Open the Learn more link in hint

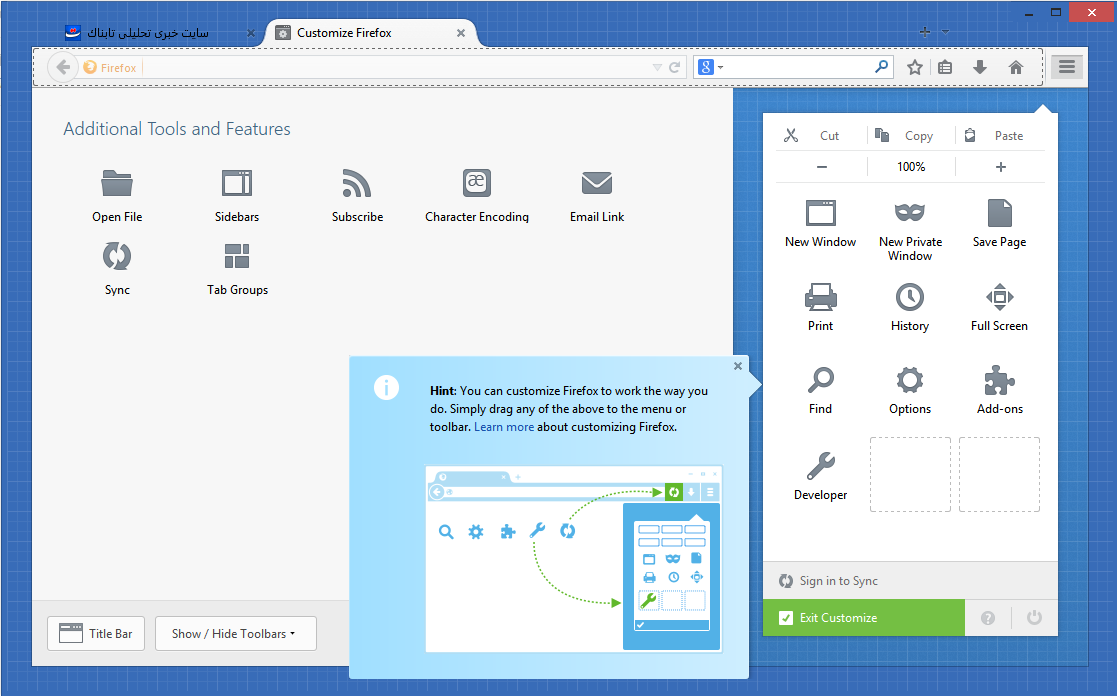click(x=504, y=427)
